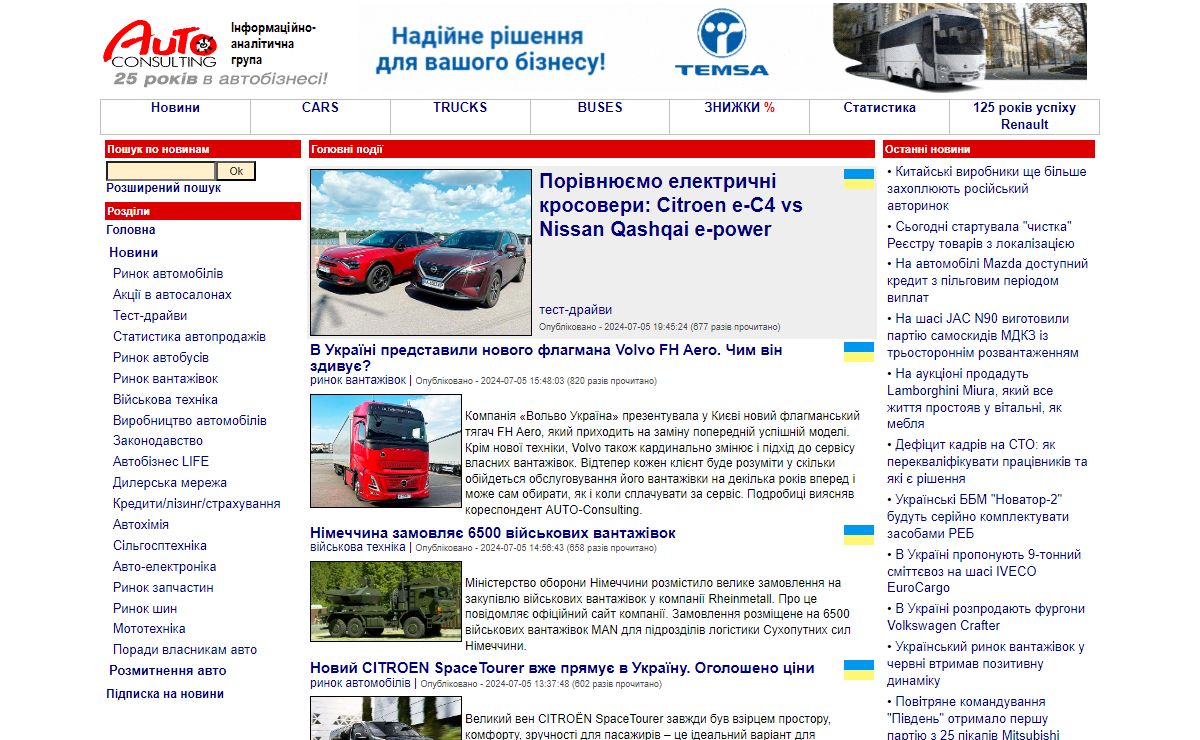The width and height of the screenshot is (1200, 740).
Task: Open the BUSES menu item
Action: tap(600, 108)
